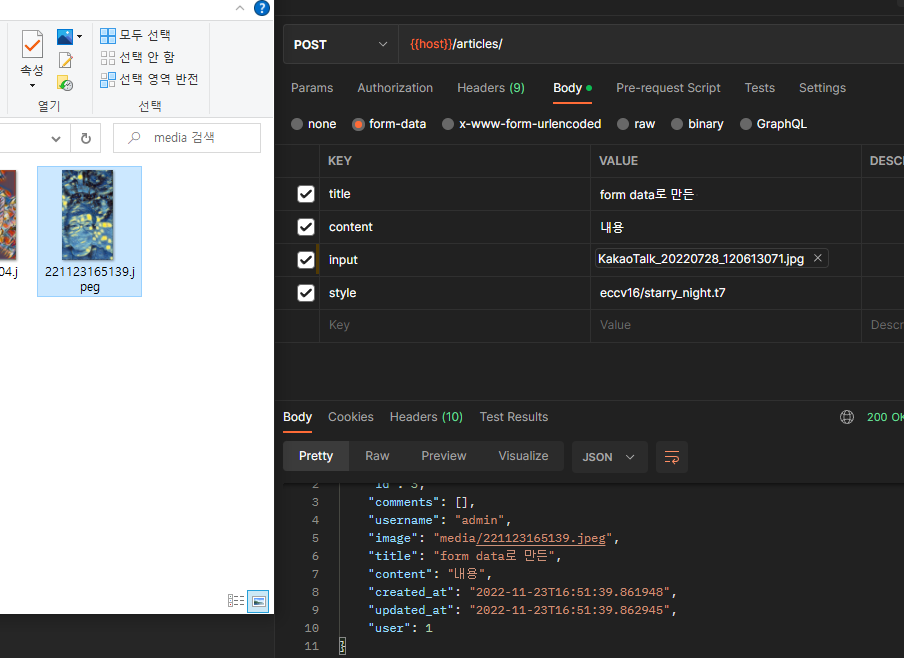This screenshot has width=904, height=658.
Task: Select the binary body radio button
Action: (677, 124)
